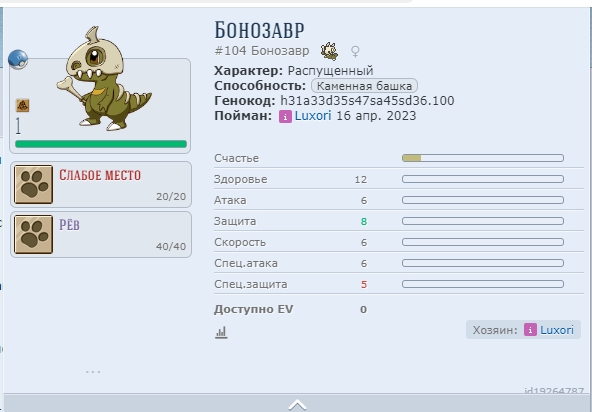
Task: Open the Каменная башка ability tag
Action: tap(364, 86)
